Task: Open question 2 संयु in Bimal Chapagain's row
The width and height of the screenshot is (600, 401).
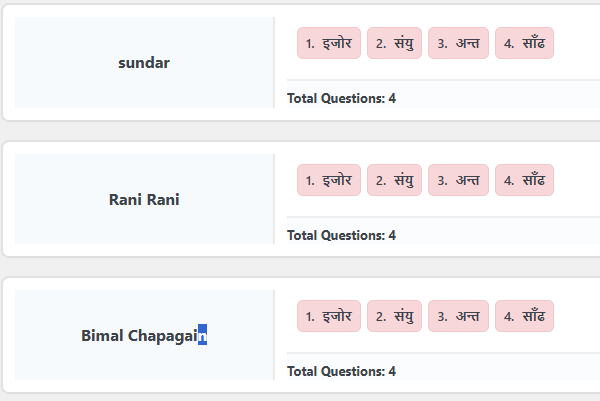Action: tap(395, 316)
